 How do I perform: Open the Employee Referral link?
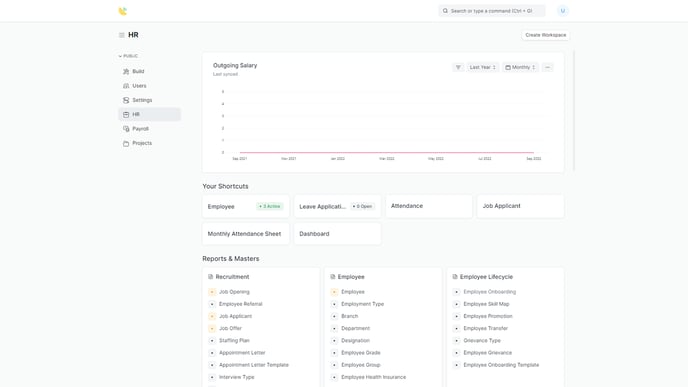240,304
